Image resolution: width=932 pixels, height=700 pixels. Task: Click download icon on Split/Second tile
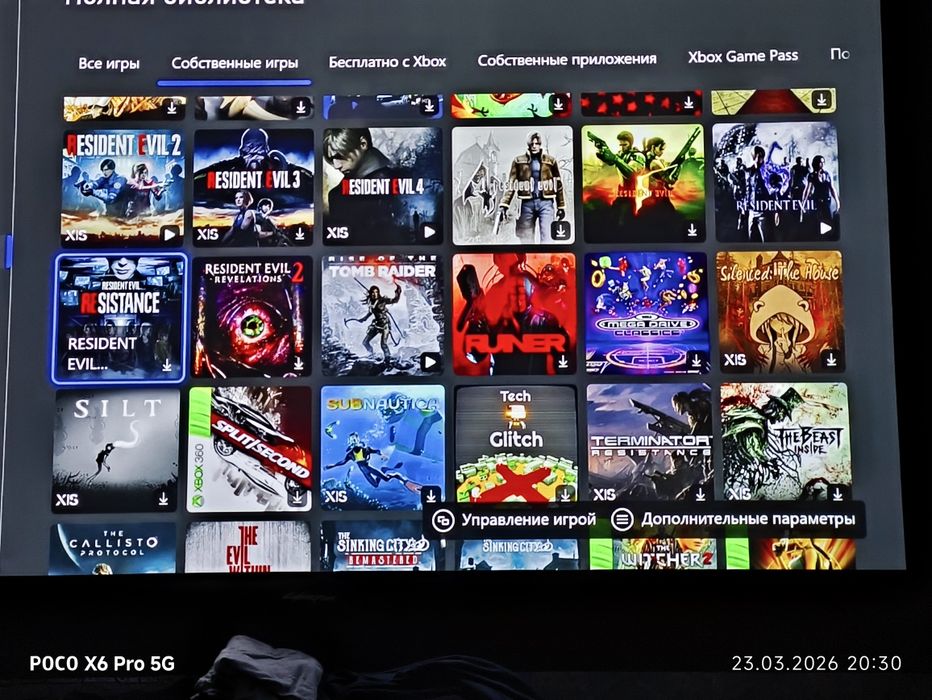pyautogui.click(x=297, y=497)
